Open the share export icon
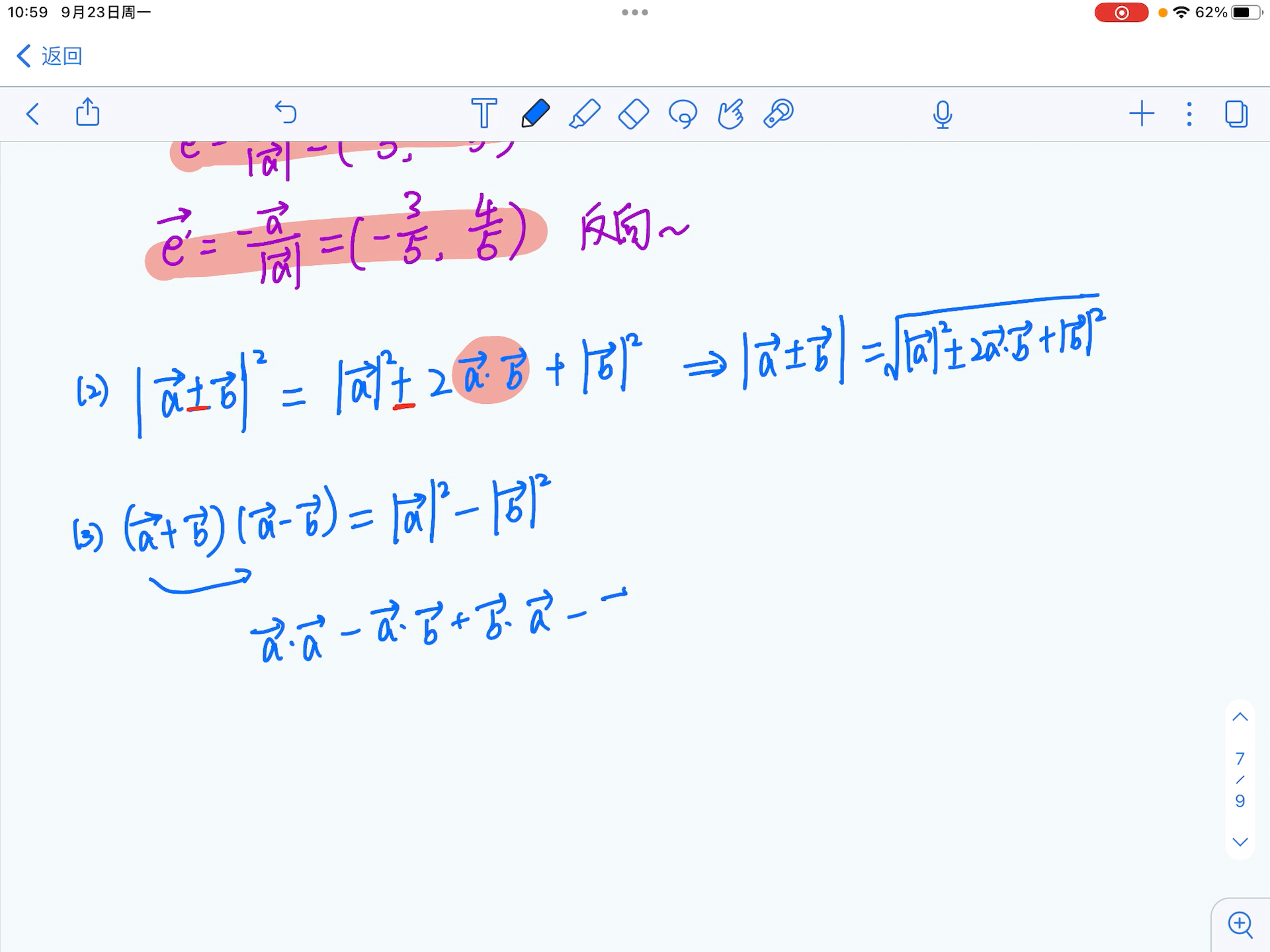The width and height of the screenshot is (1270, 952). coord(87,112)
